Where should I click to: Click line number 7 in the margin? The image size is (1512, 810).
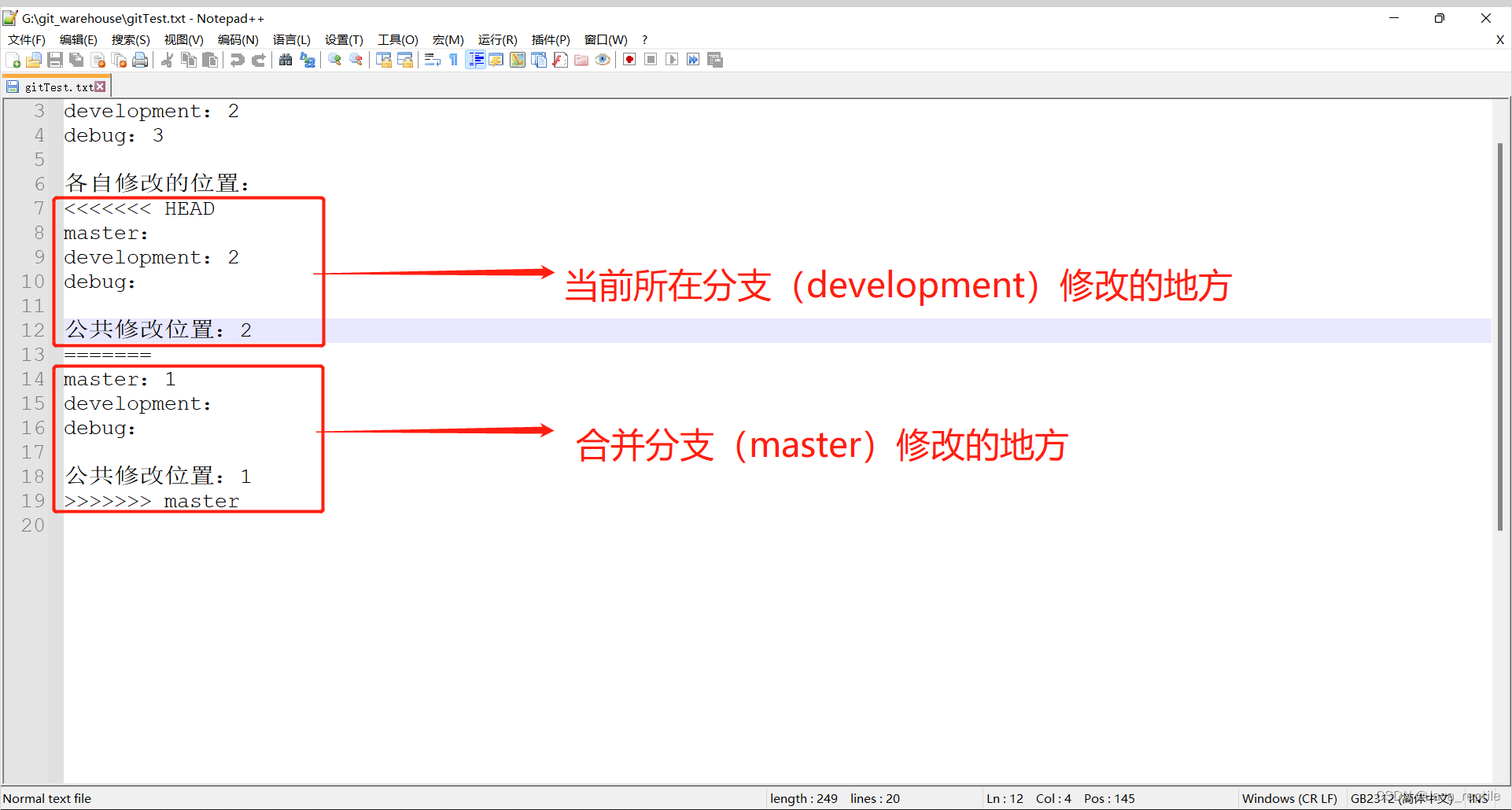click(39, 208)
